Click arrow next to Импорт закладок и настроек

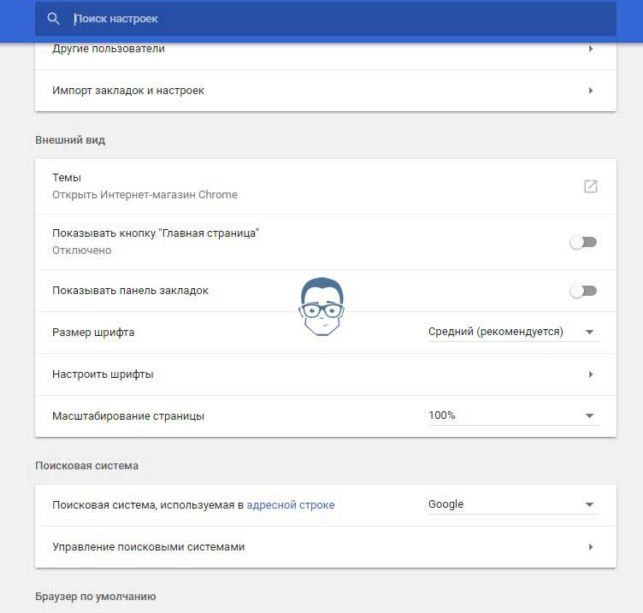591,90
